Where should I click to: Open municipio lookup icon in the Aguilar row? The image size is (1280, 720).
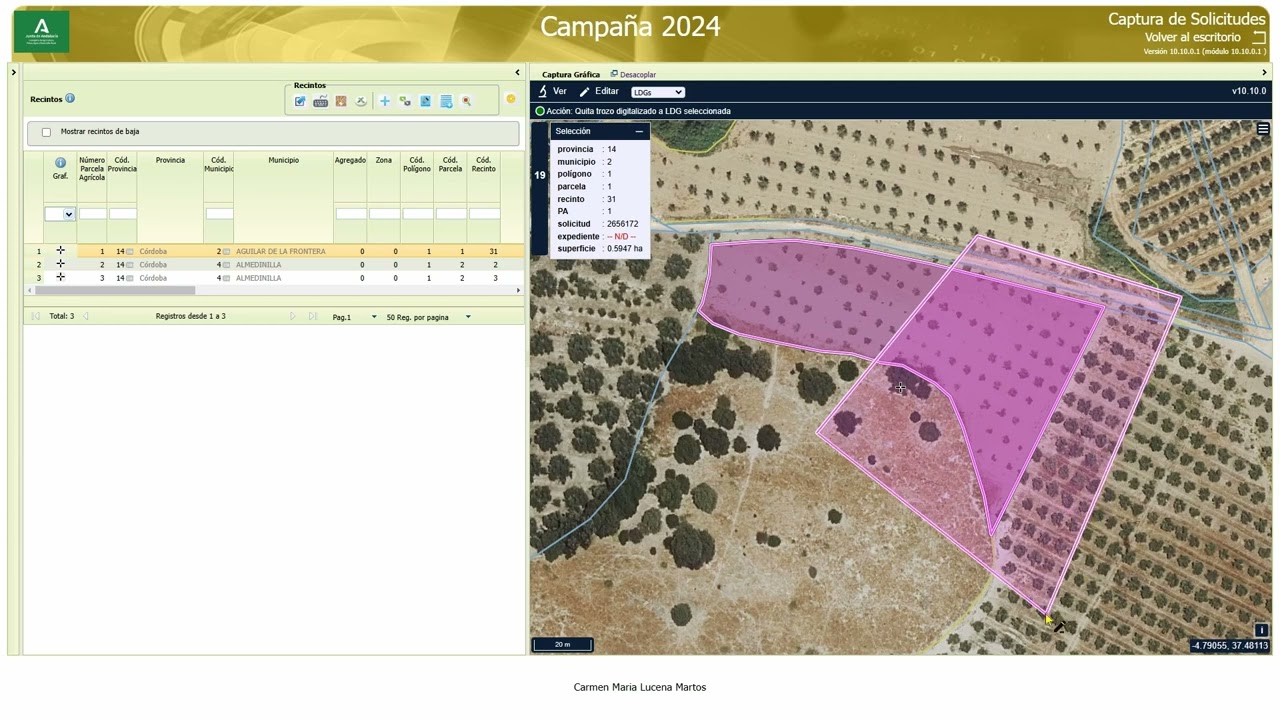[x=227, y=252]
